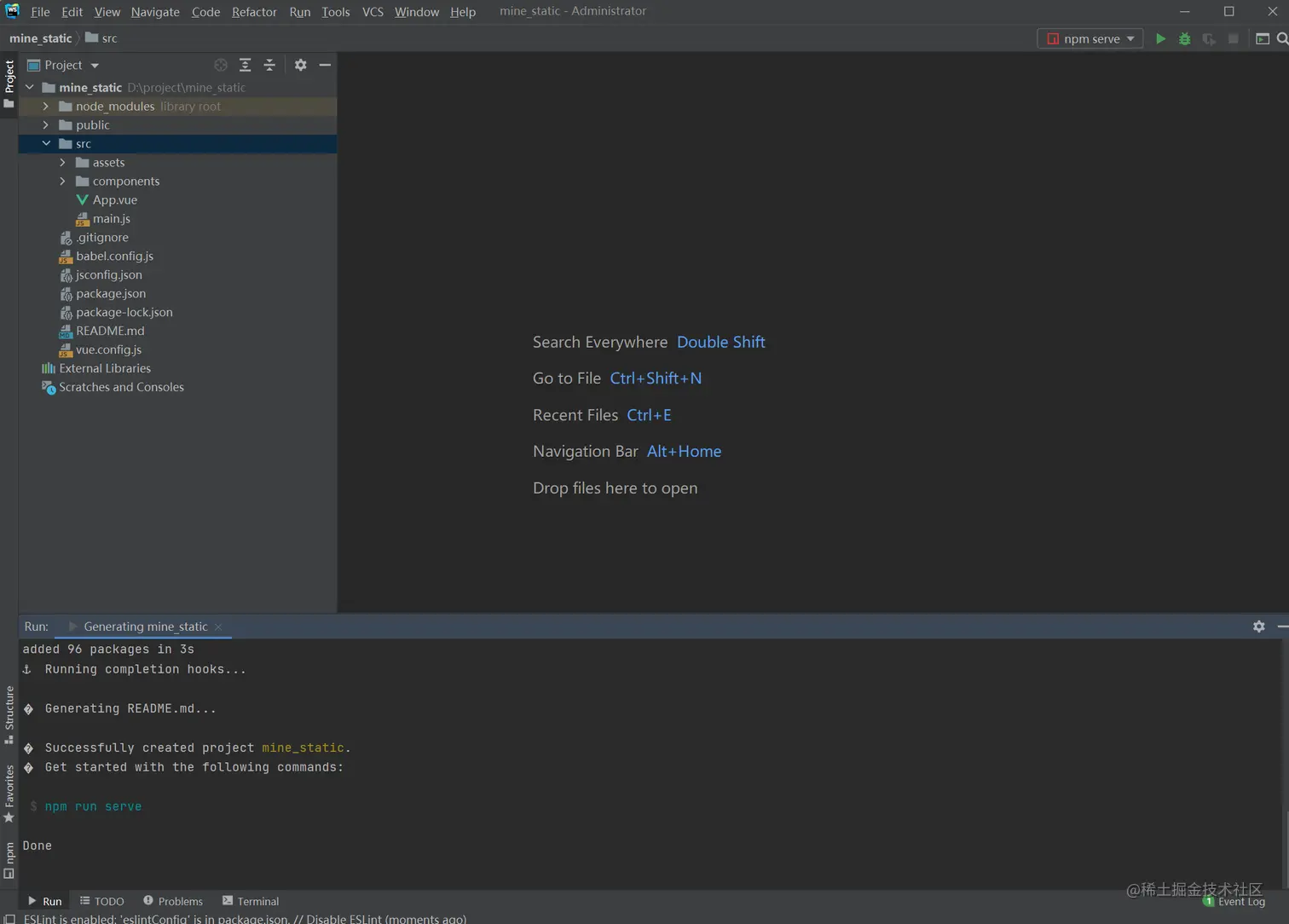Image resolution: width=1289 pixels, height=924 pixels.
Task: Open the Refactor menu
Action: tap(253, 12)
